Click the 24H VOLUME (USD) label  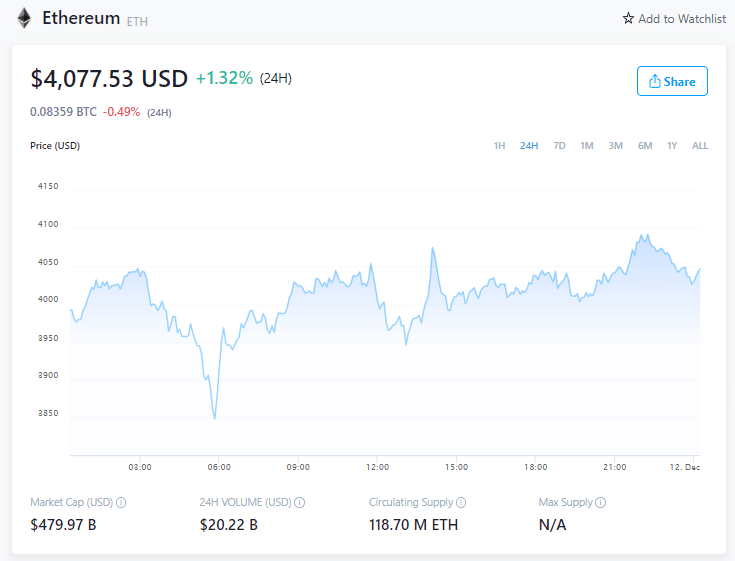pos(246,502)
